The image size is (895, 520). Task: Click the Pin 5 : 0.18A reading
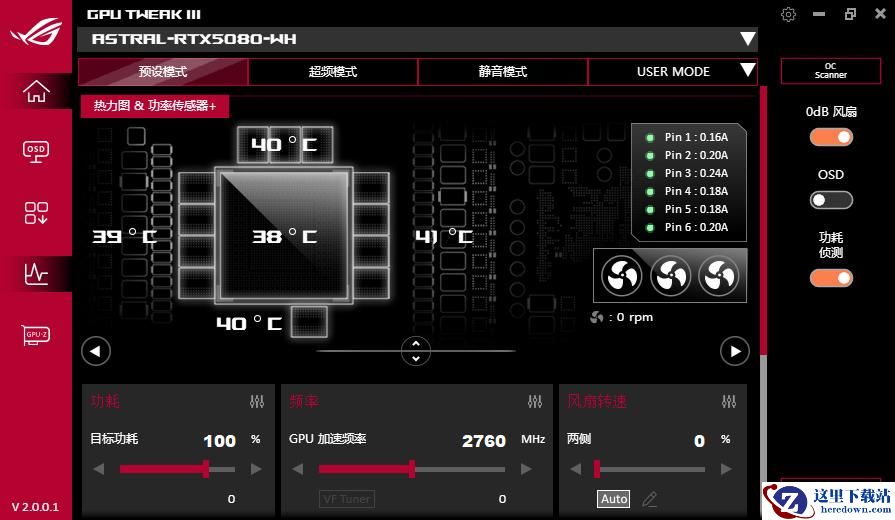(x=696, y=209)
